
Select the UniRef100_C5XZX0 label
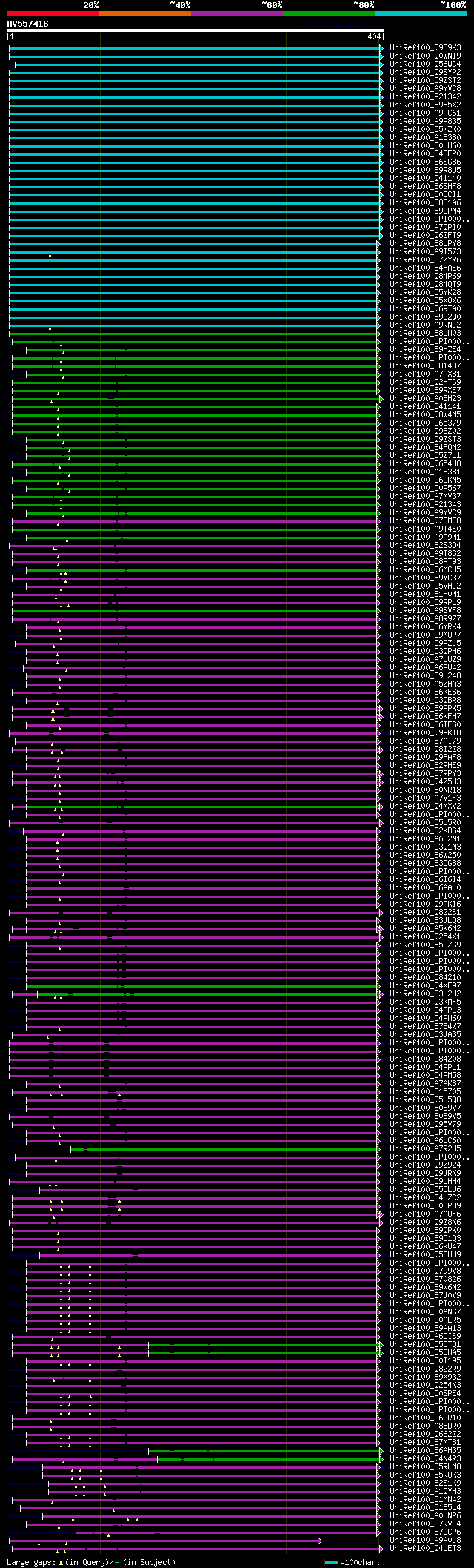[x=425, y=130]
